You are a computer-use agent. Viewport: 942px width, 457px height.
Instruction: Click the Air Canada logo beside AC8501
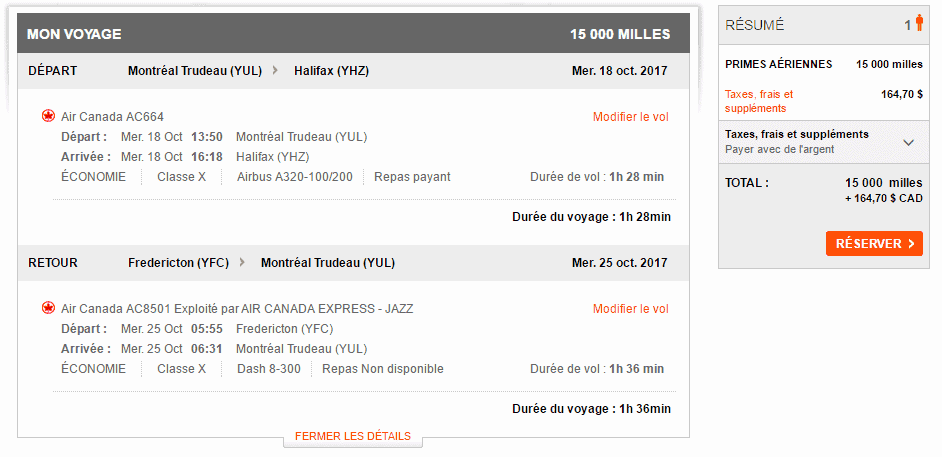[x=48, y=308]
